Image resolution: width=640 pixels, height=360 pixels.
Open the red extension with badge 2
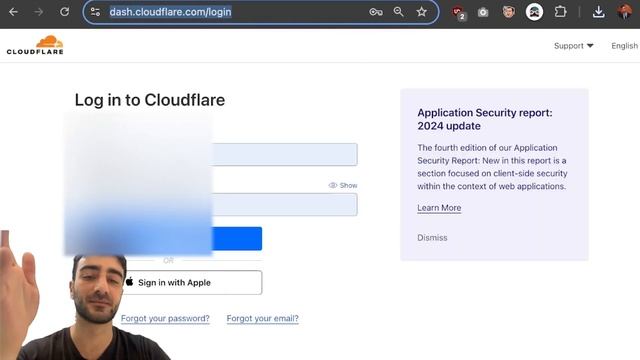(x=459, y=13)
